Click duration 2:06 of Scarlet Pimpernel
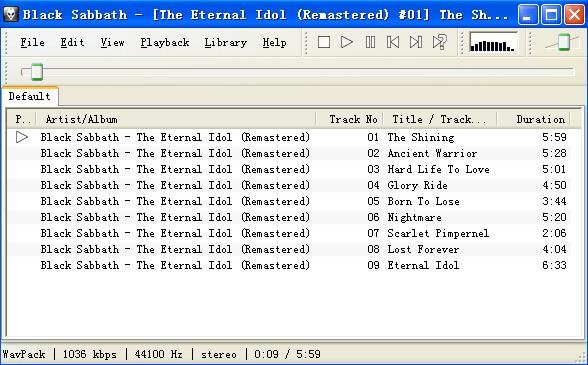Screen dimensions: 588x365 pyautogui.click(x=554, y=233)
